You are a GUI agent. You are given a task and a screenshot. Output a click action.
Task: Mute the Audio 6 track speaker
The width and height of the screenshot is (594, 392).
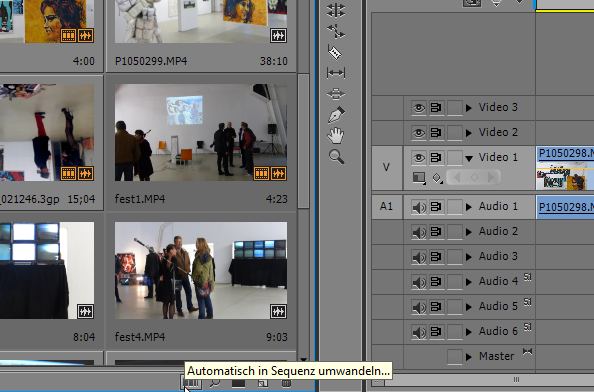[419, 332]
